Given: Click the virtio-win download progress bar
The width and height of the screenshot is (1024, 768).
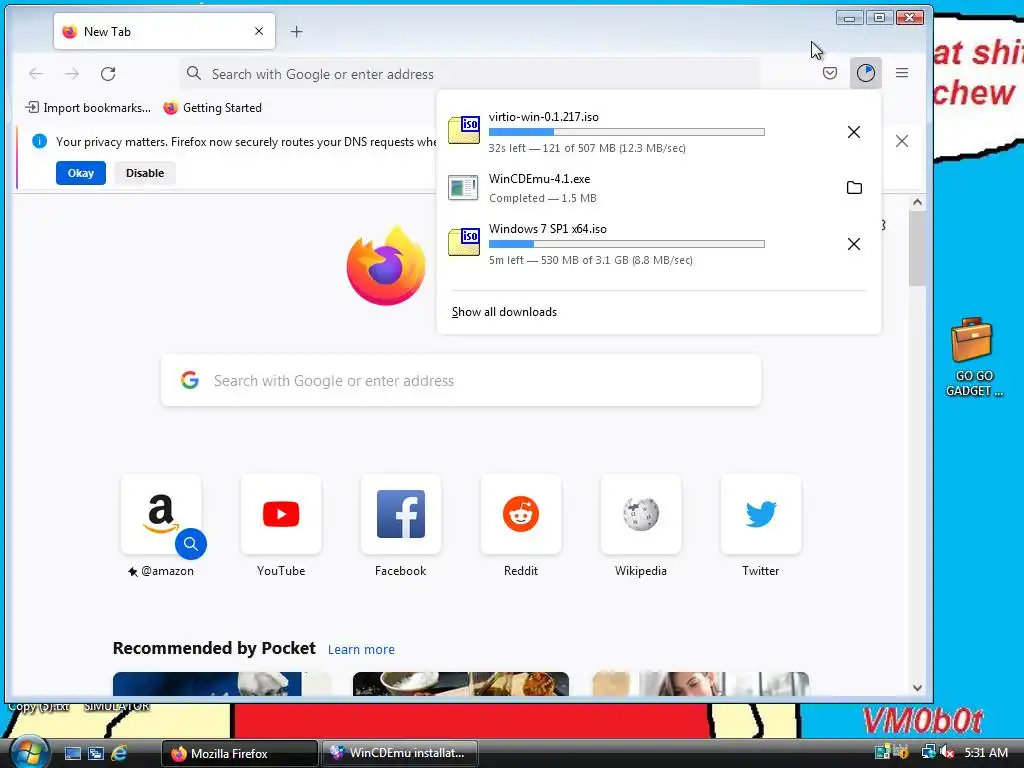Looking at the screenshot, I should (626, 132).
